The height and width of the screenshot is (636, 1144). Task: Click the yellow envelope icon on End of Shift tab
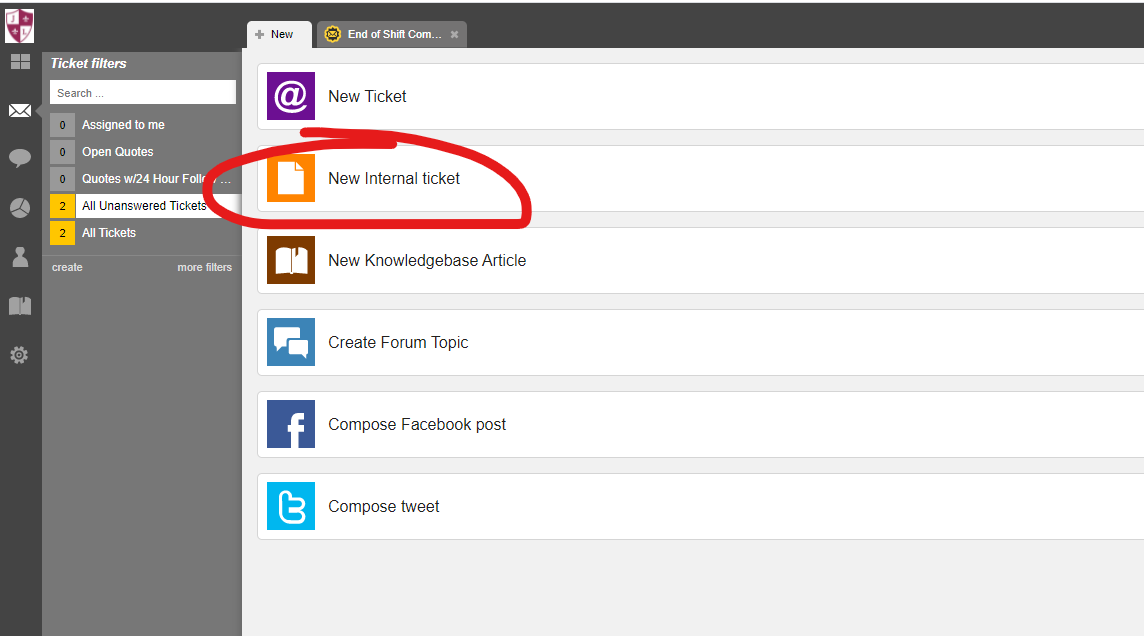click(x=333, y=34)
